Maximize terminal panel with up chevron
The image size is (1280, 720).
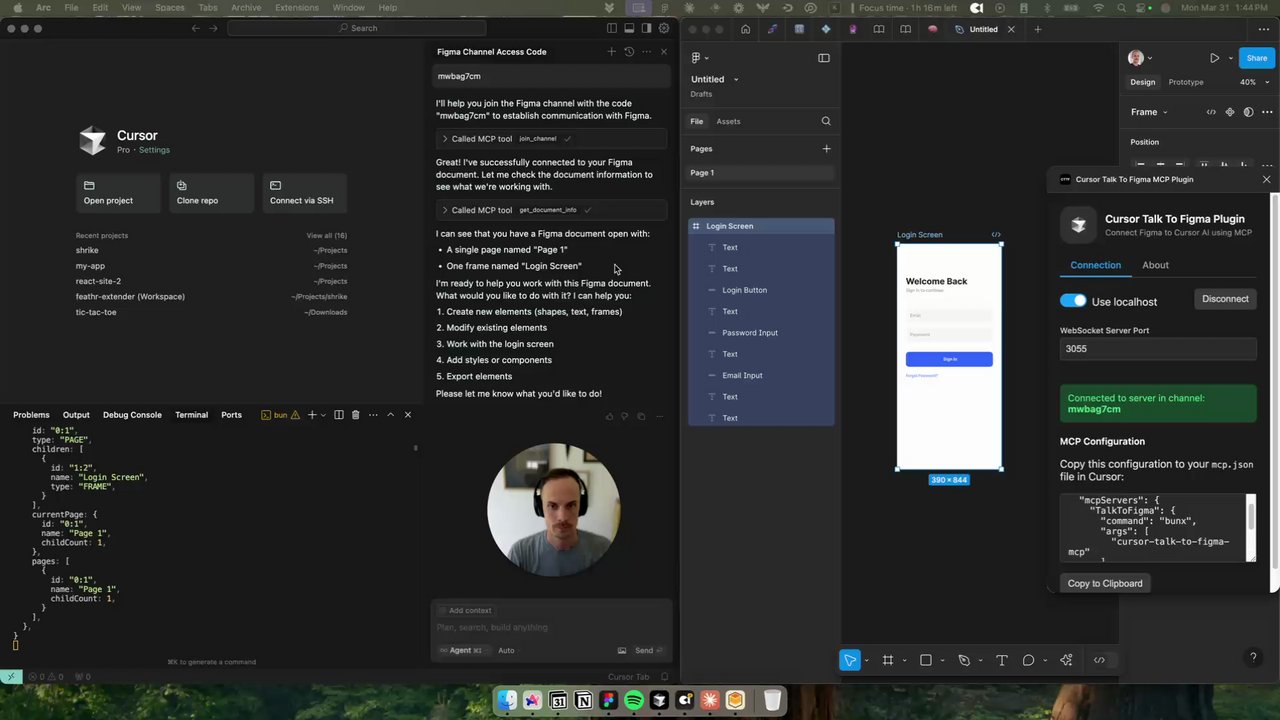[x=391, y=415]
